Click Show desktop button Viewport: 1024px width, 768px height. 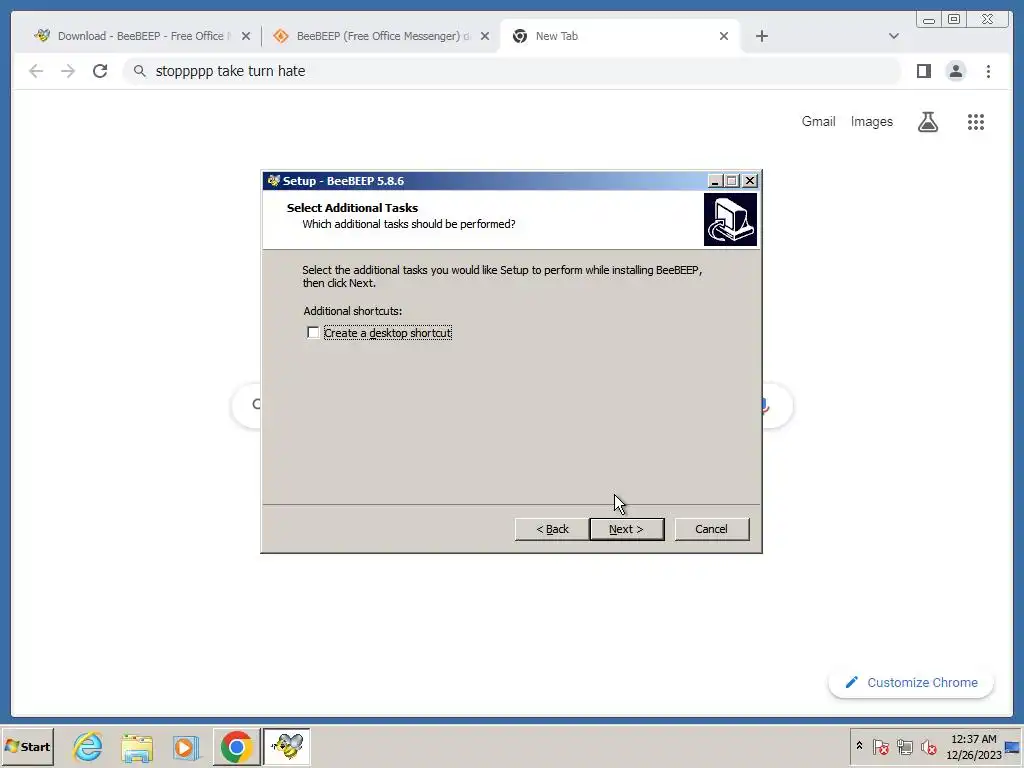(1014, 746)
